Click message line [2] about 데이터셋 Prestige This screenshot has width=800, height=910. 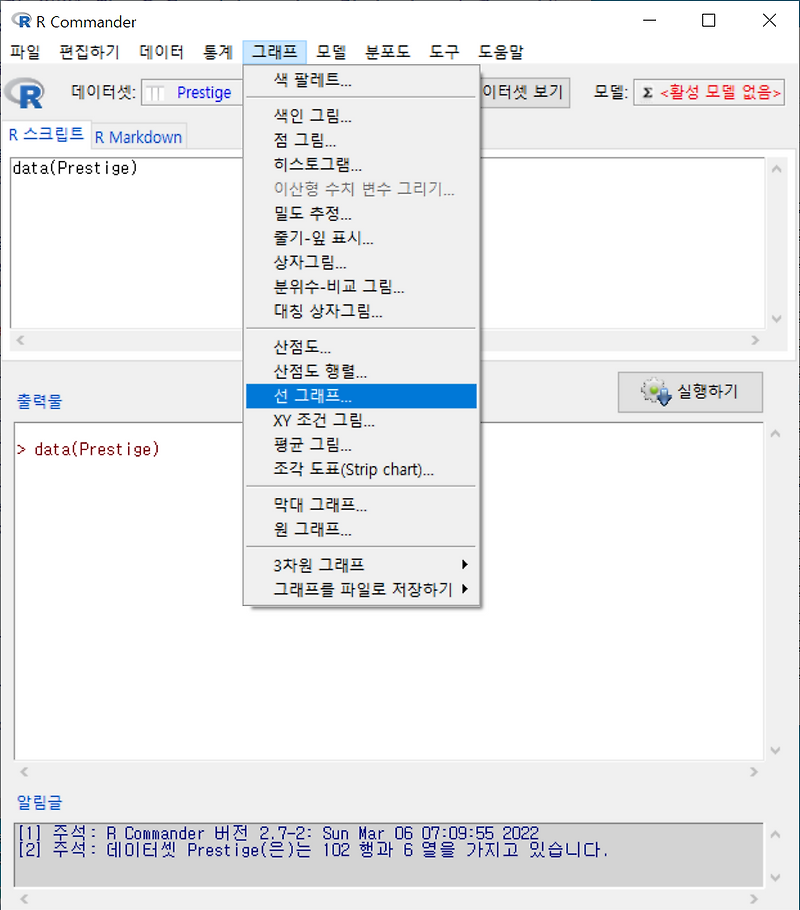(x=313, y=850)
